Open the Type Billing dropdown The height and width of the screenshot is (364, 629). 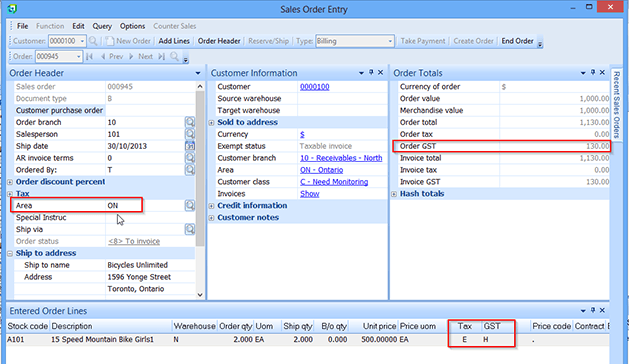pos(390,41)
